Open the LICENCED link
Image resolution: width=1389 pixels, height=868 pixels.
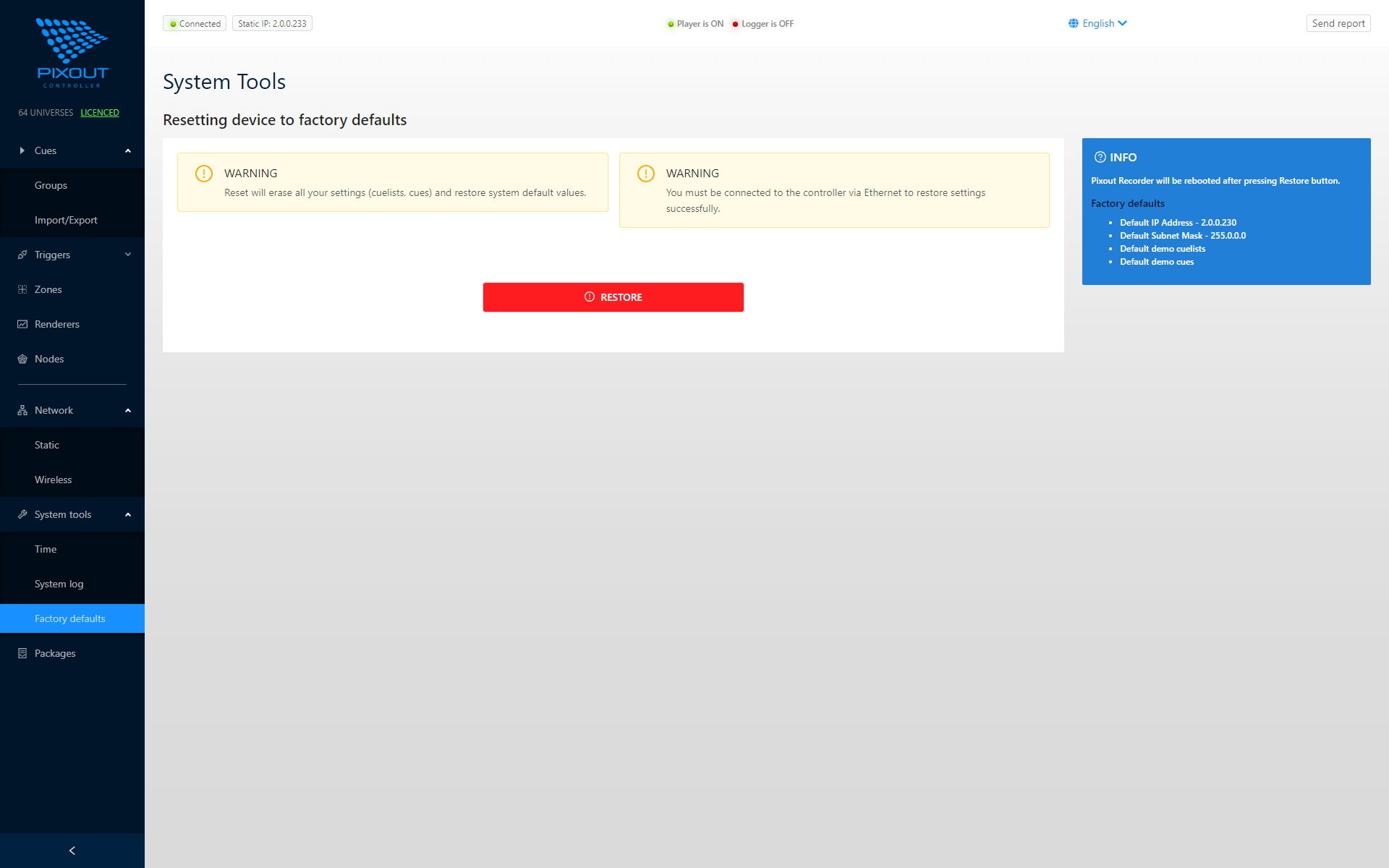point(100,113)
